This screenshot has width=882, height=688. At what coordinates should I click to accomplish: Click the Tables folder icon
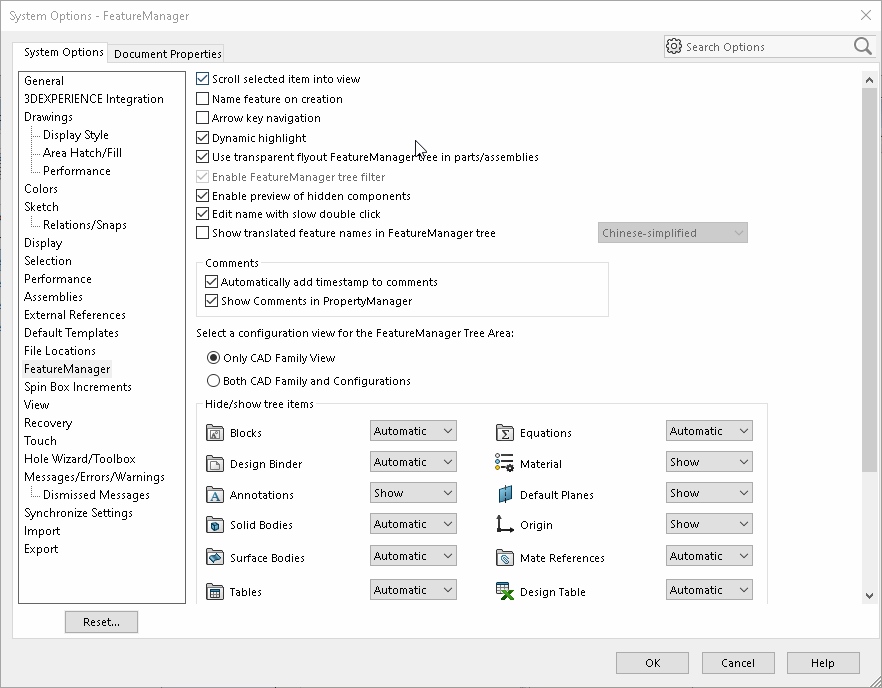point(215,591)
